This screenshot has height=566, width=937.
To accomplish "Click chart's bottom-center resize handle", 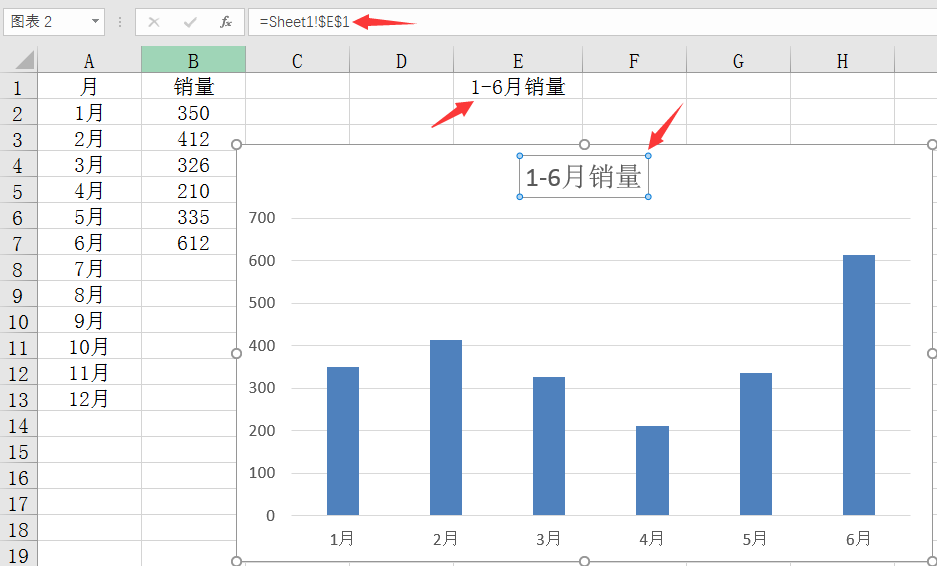I will coord(584,561).
